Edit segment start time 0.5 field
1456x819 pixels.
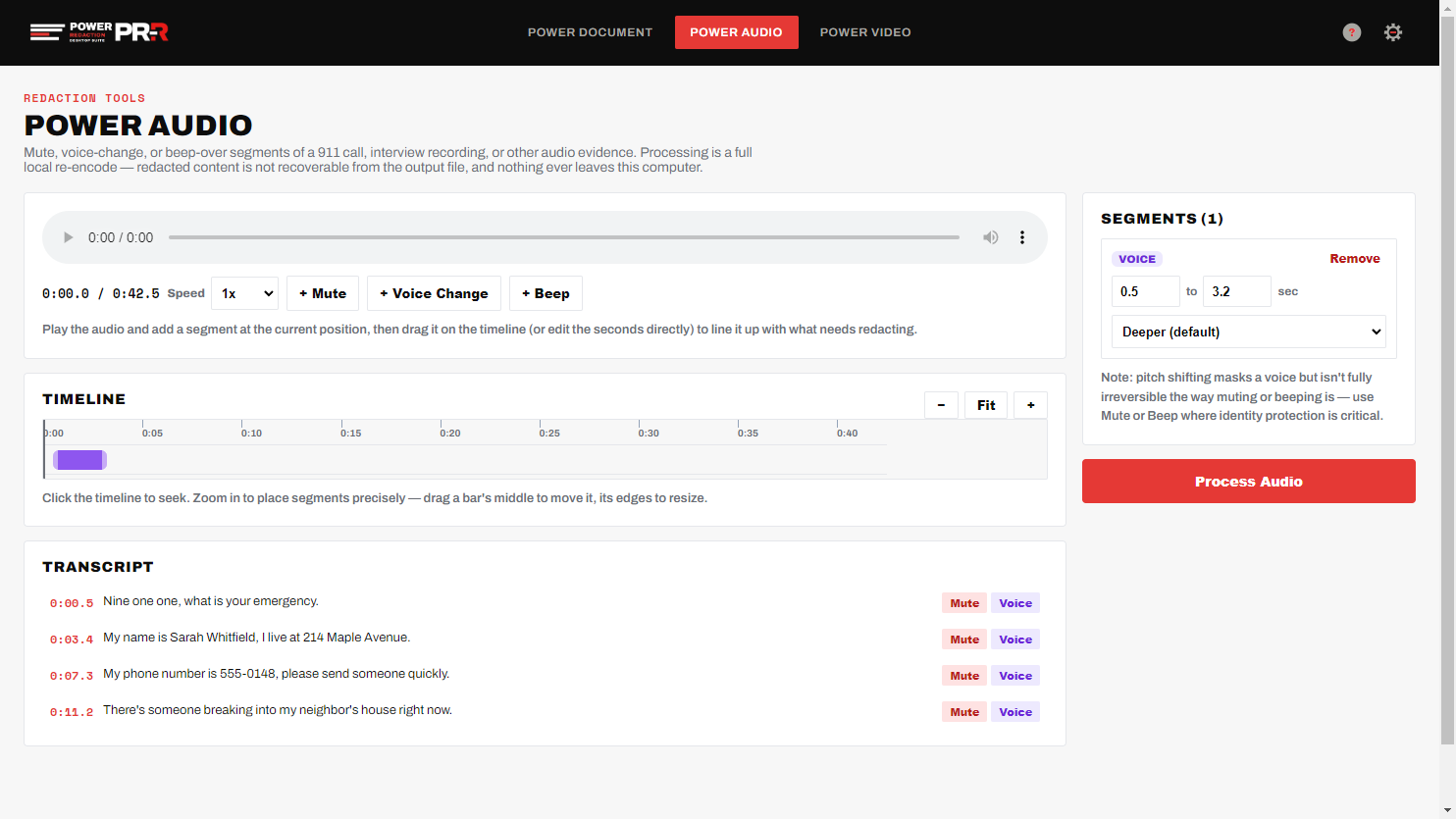(x=1145, y=291)
